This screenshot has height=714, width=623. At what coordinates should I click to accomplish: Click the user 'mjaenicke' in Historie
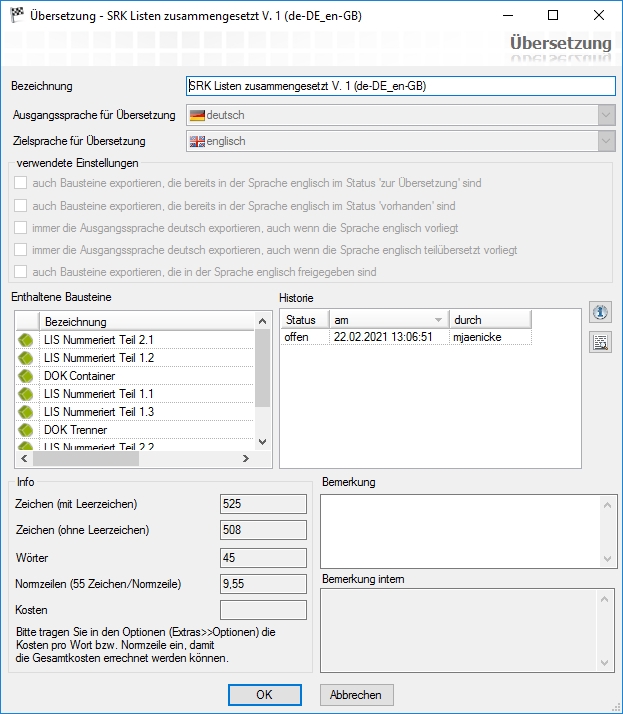tap(490, 337)
